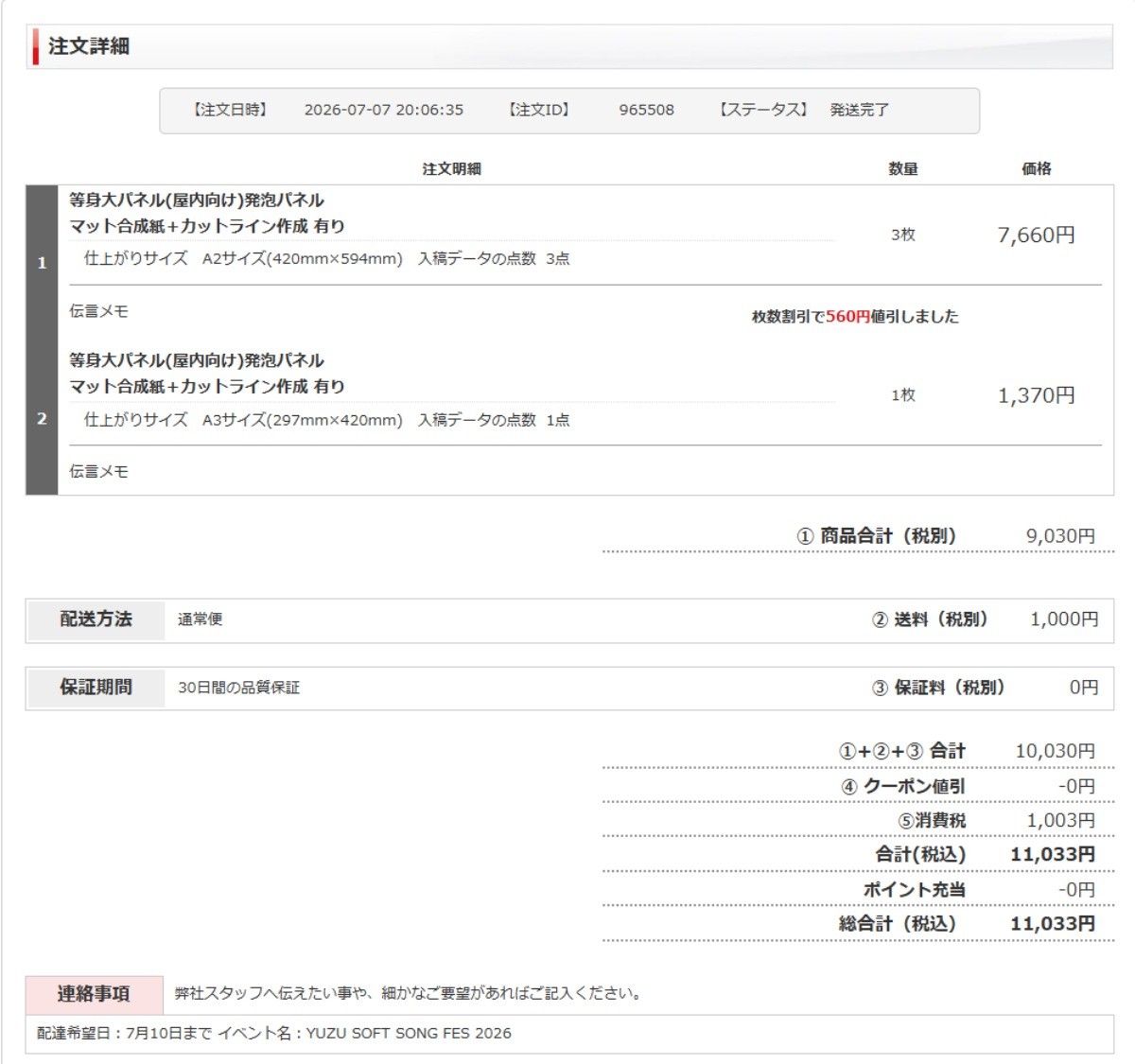Click the 【注文日時】 label
Viewport: 1135px width, 1064px height.
click(231, 110)
